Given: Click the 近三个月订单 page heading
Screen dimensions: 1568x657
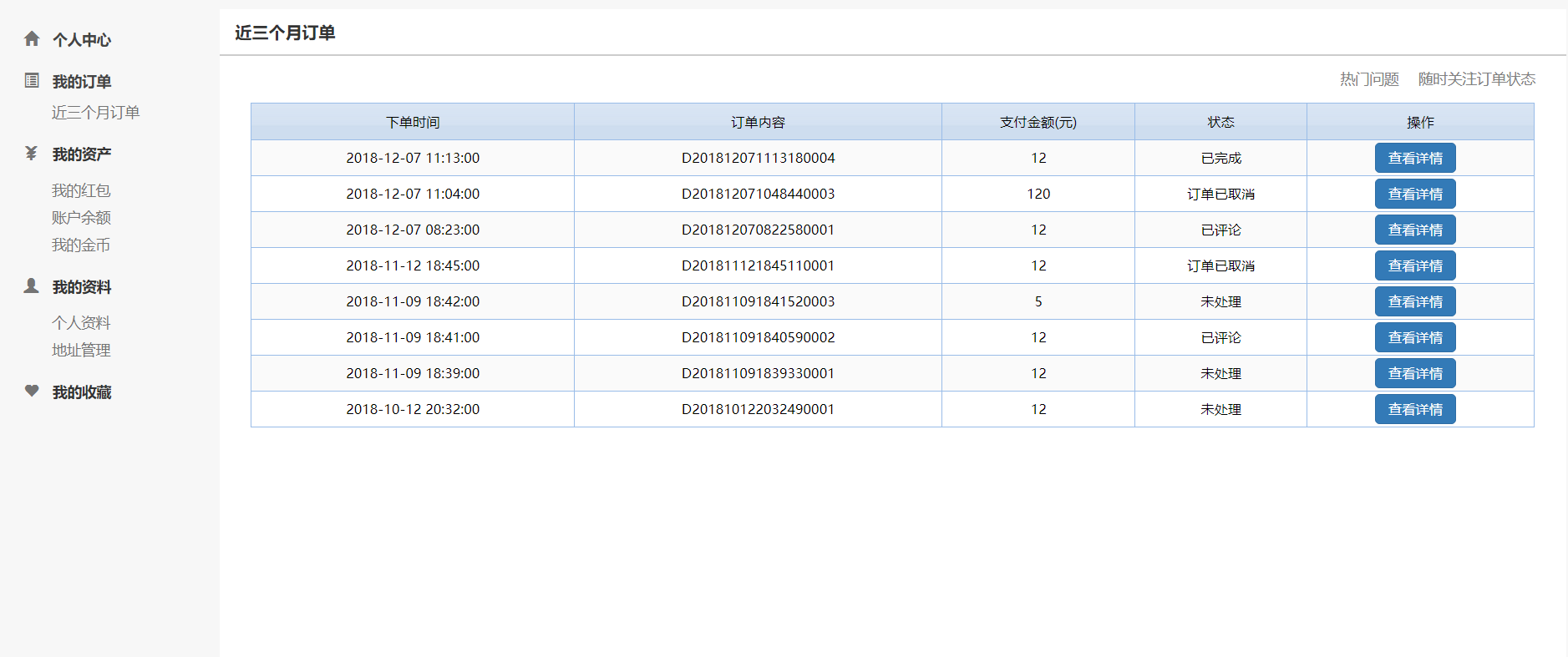Looking at the screenshot, I should tap(285, 33).
